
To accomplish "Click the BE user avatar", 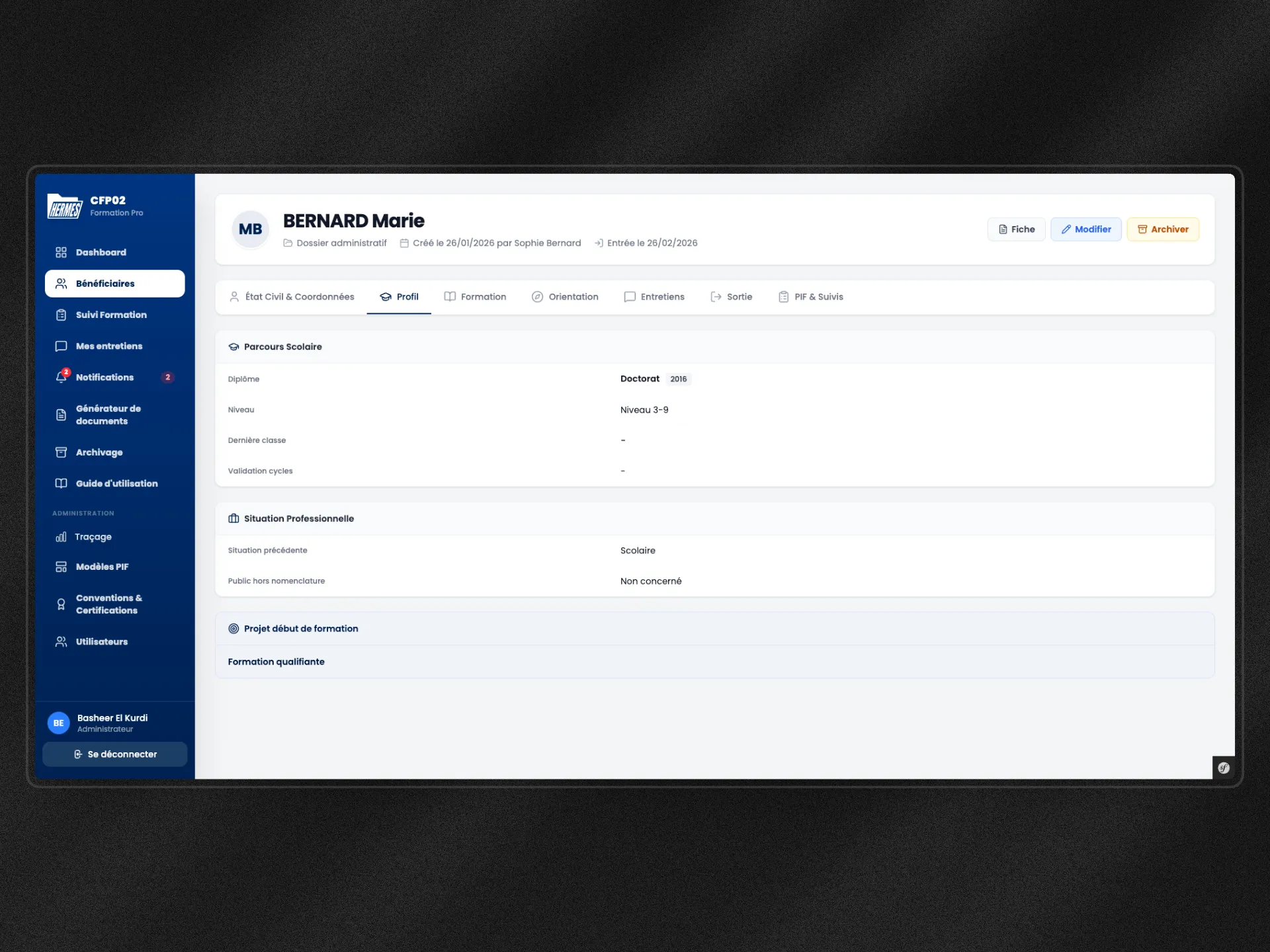I will click(59, 723).
